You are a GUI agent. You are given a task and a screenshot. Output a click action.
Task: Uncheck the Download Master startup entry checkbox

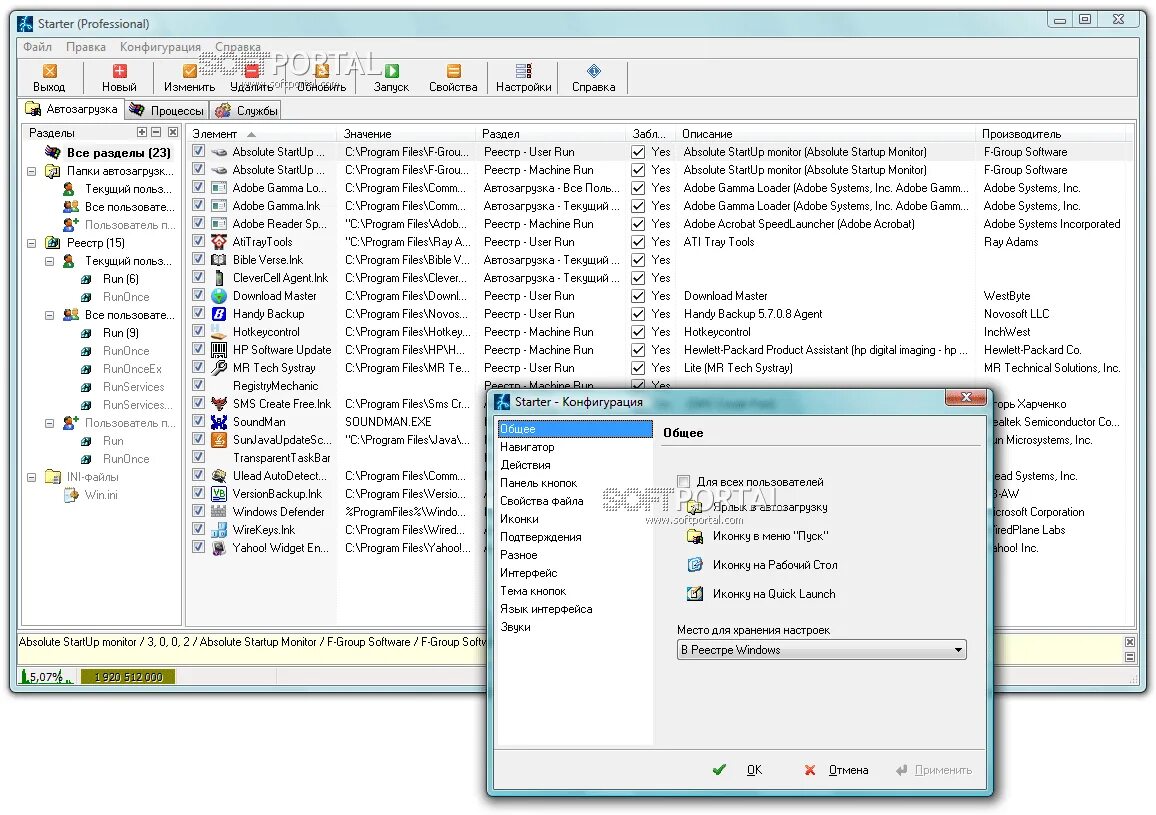pos(198,295)
